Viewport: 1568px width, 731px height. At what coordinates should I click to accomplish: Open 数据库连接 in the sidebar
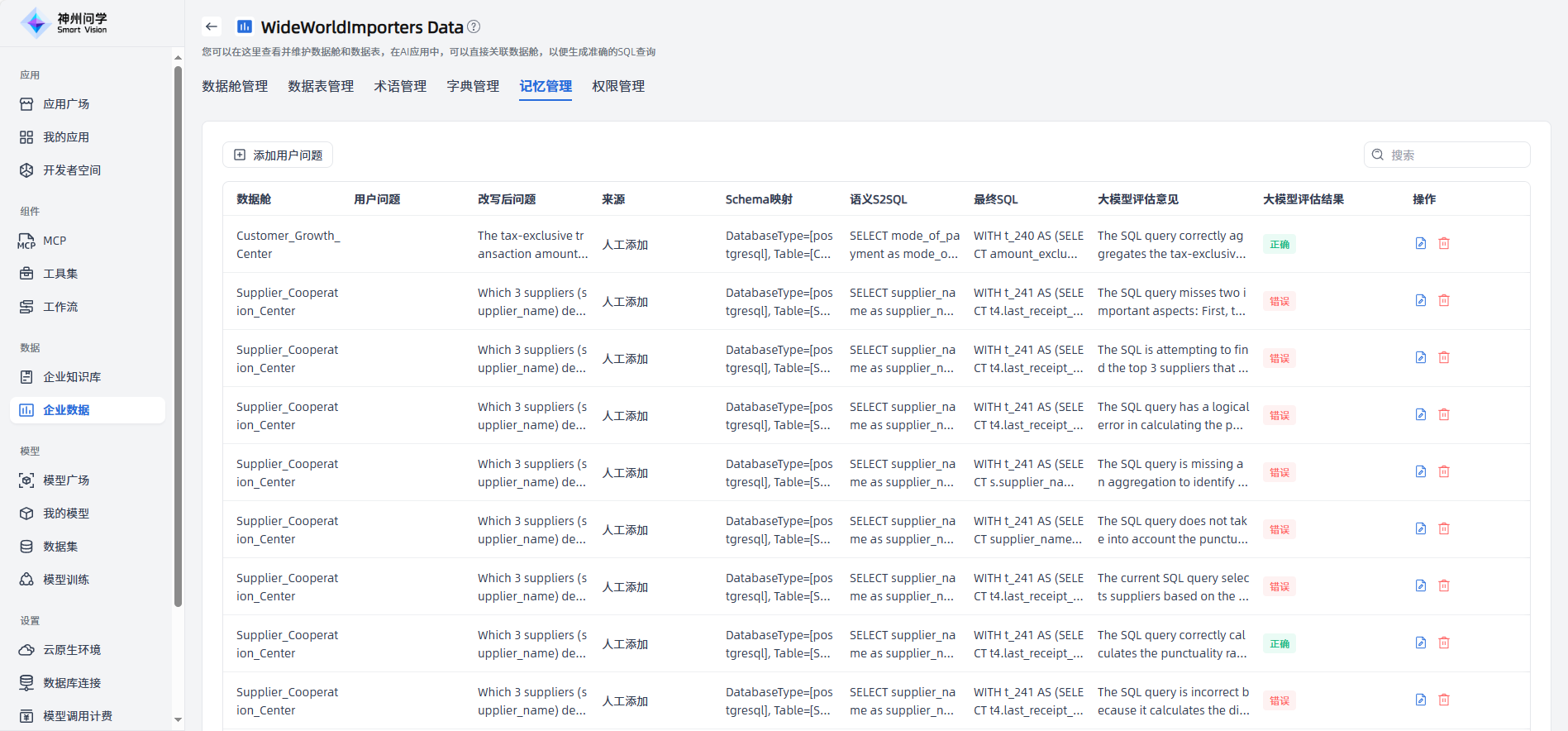pyautogui.click(x=72, y=683)
